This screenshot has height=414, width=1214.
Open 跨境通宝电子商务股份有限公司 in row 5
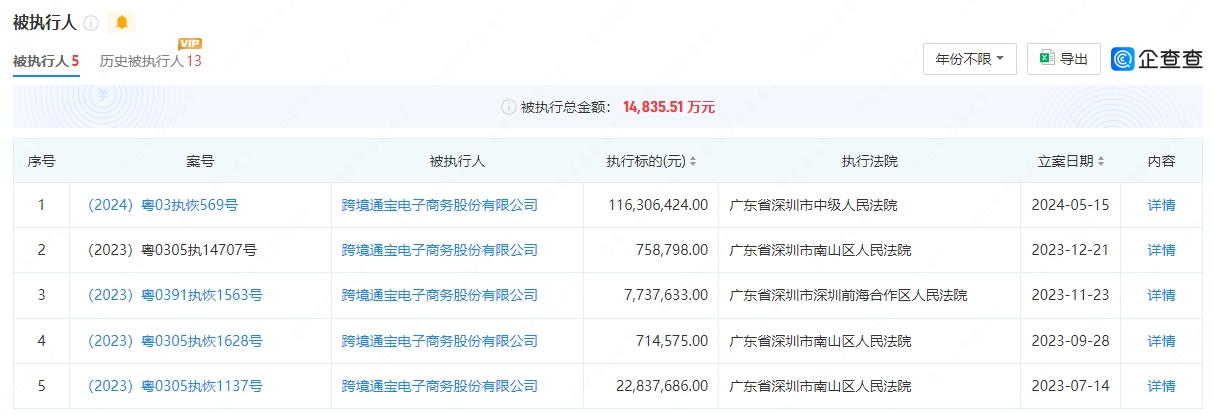point(440,386)
